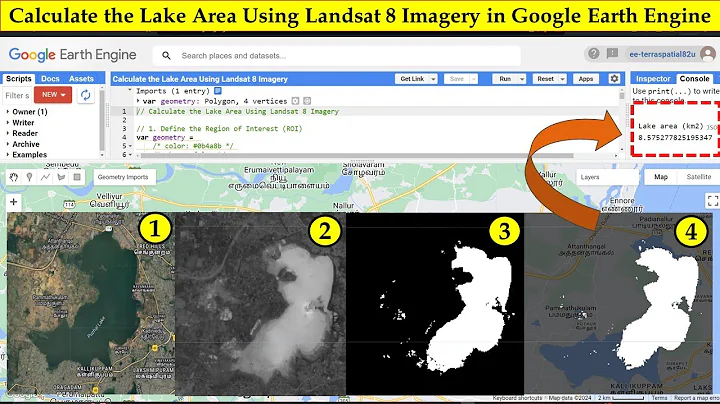This screenshot has height=404, width=720.
Task: Open the Assets tab
Action: (x=81, y=79)
